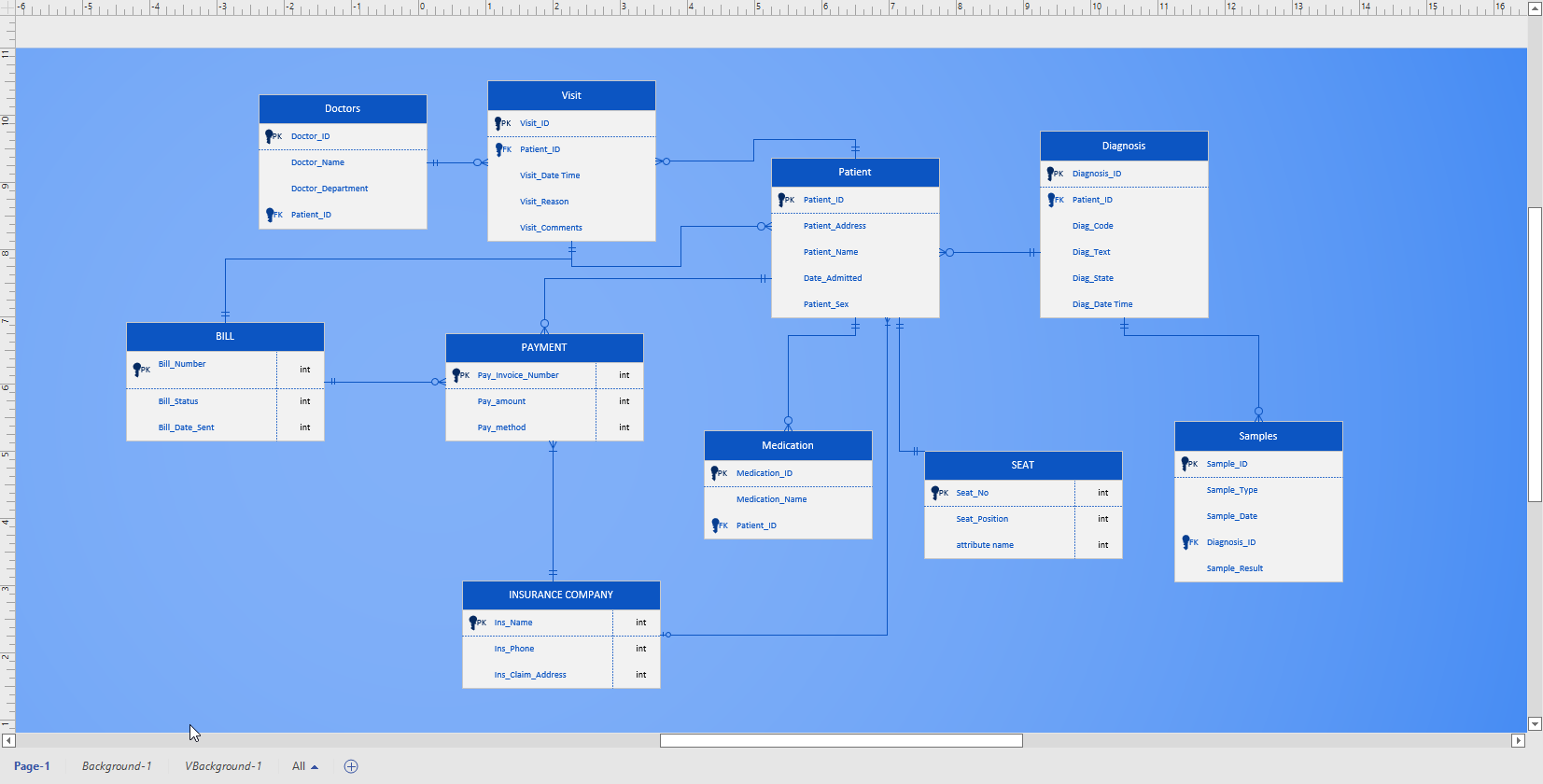Click the primary key icon beside Ins_Name
The width and height of the screenshot is (1543, 784).
473,623
